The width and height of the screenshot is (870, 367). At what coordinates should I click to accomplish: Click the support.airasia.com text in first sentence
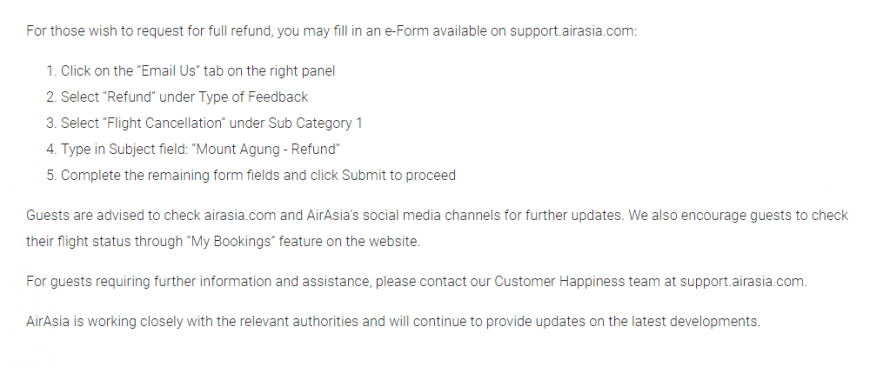[x=571, y=31]
